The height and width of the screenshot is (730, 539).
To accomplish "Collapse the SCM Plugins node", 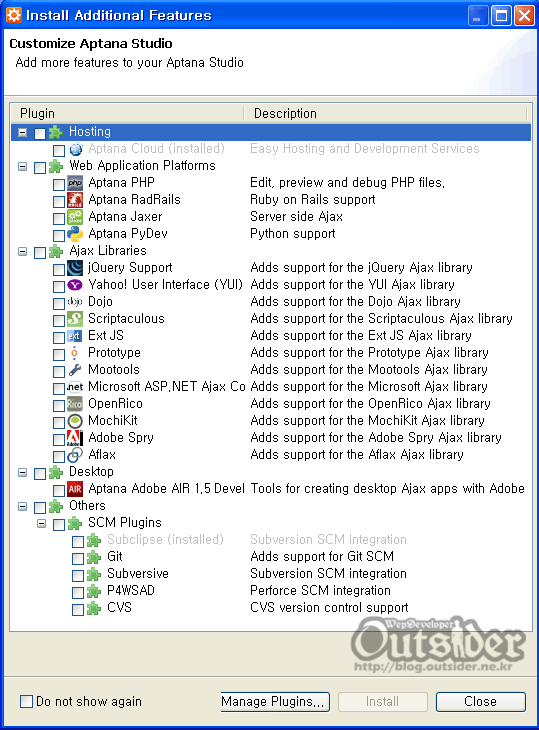I will coord(41,524).
